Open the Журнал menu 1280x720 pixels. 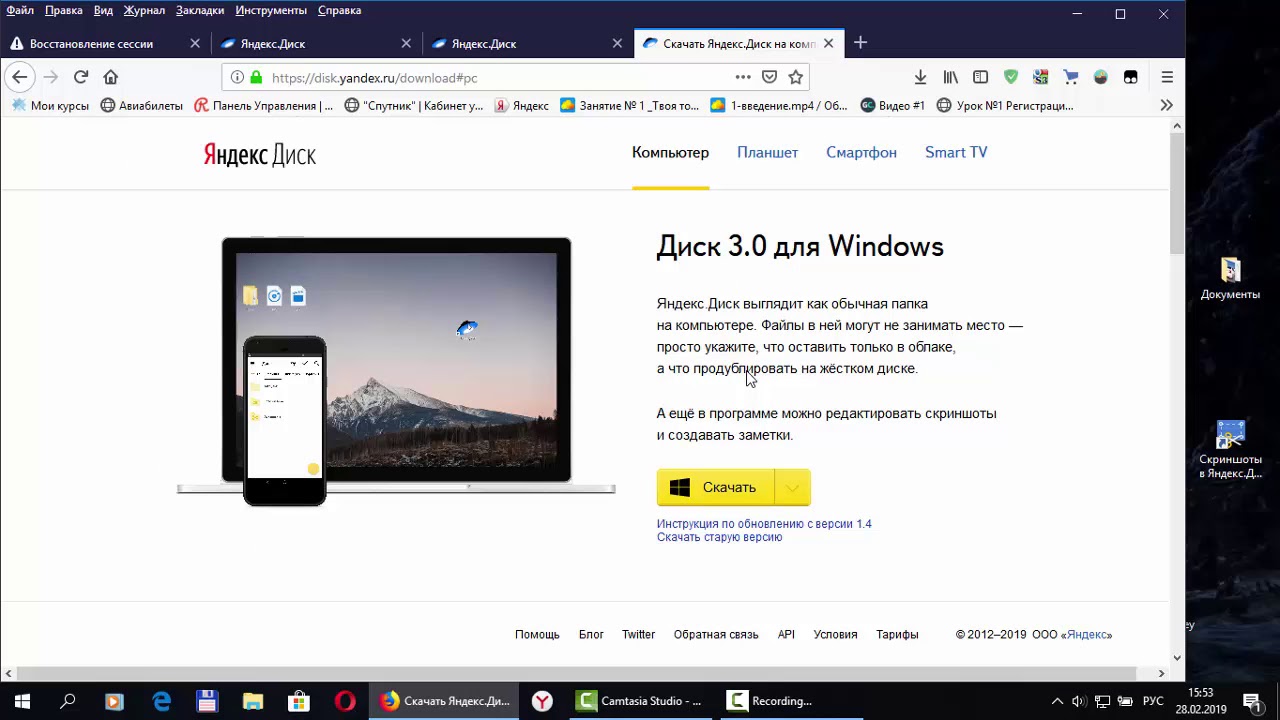pos(144,10)
